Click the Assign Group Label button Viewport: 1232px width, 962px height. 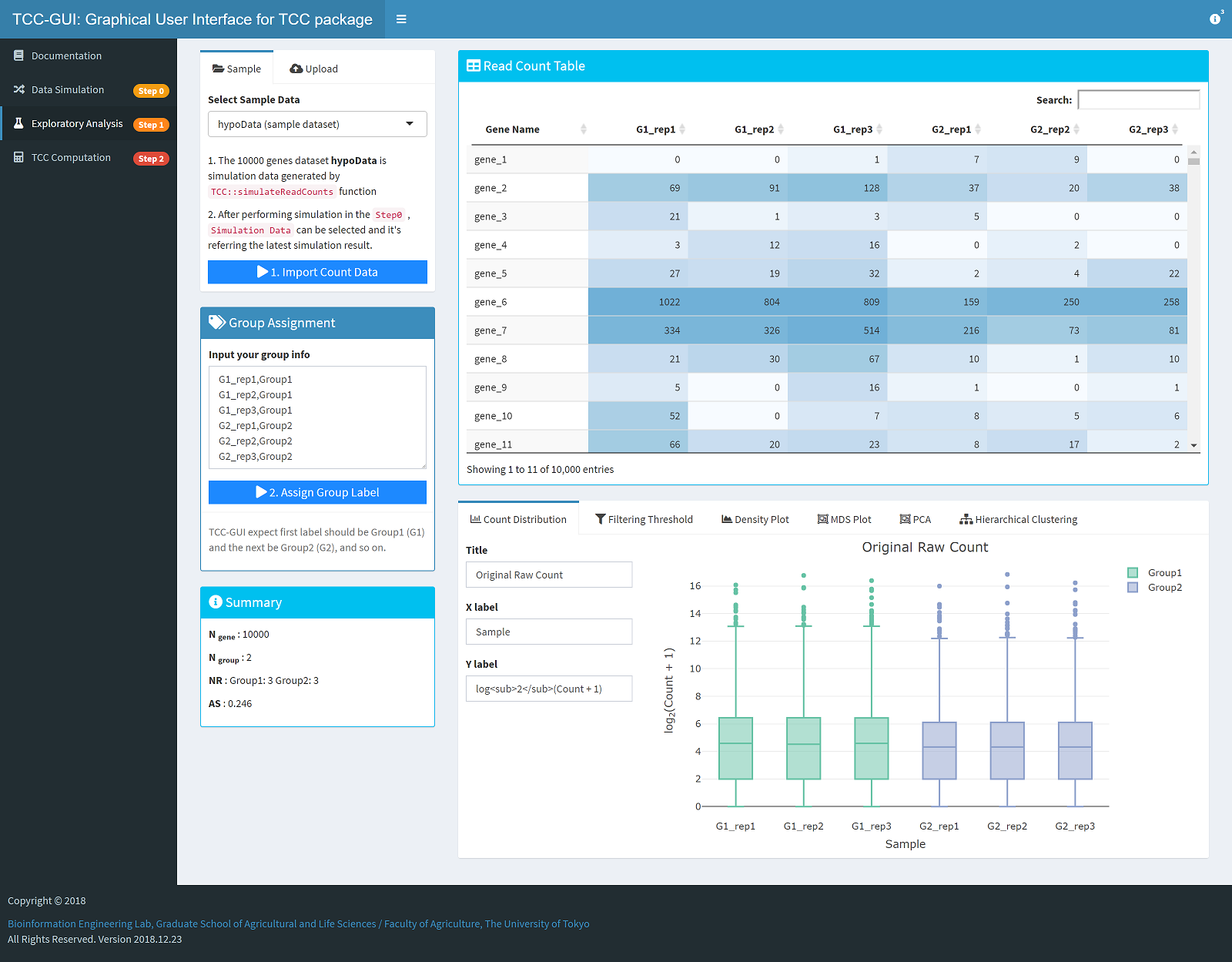tap(317, 492)
